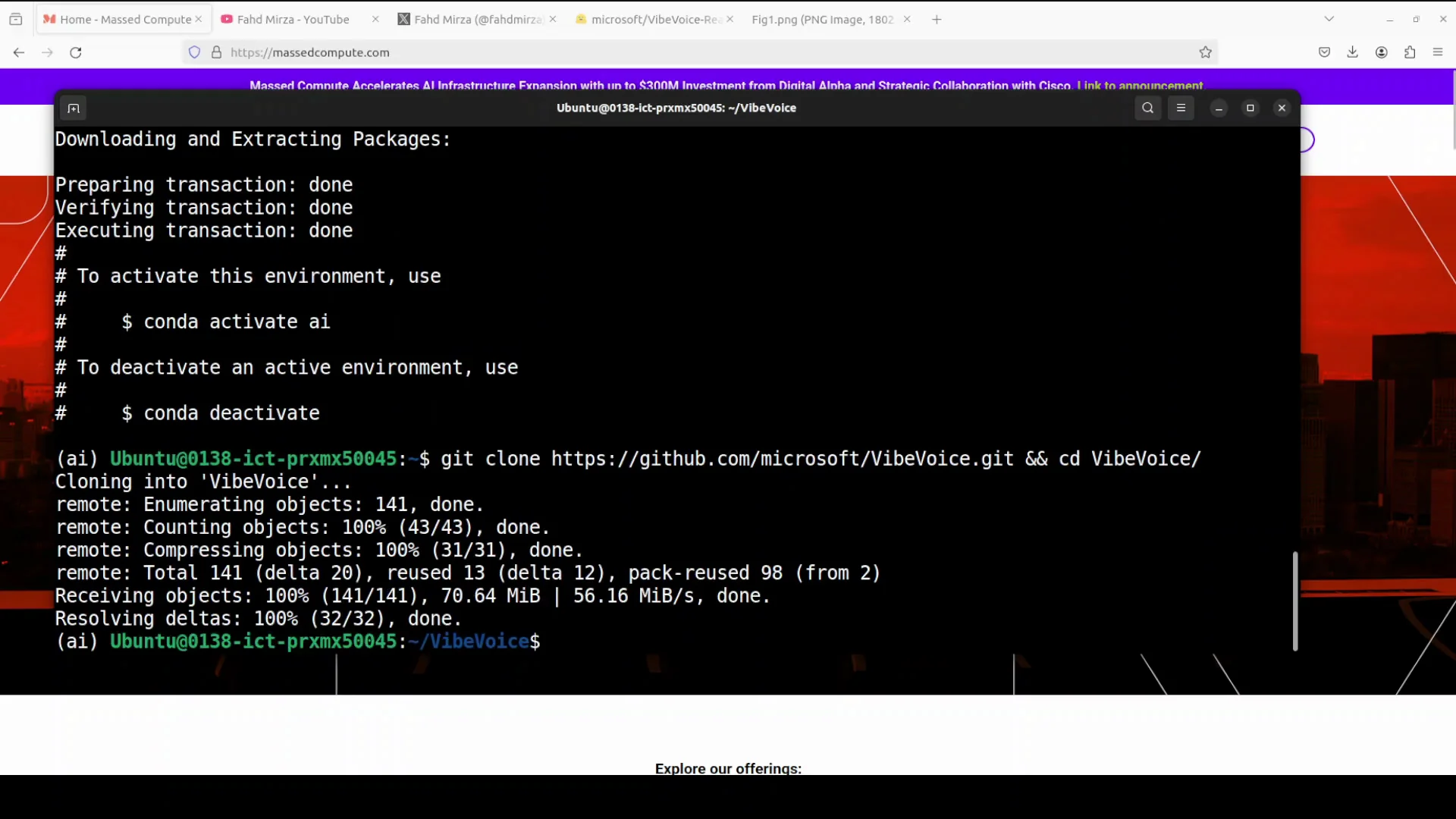
Task: Bookmark the page with the star icon
Action: click(x=1206, y=52)
